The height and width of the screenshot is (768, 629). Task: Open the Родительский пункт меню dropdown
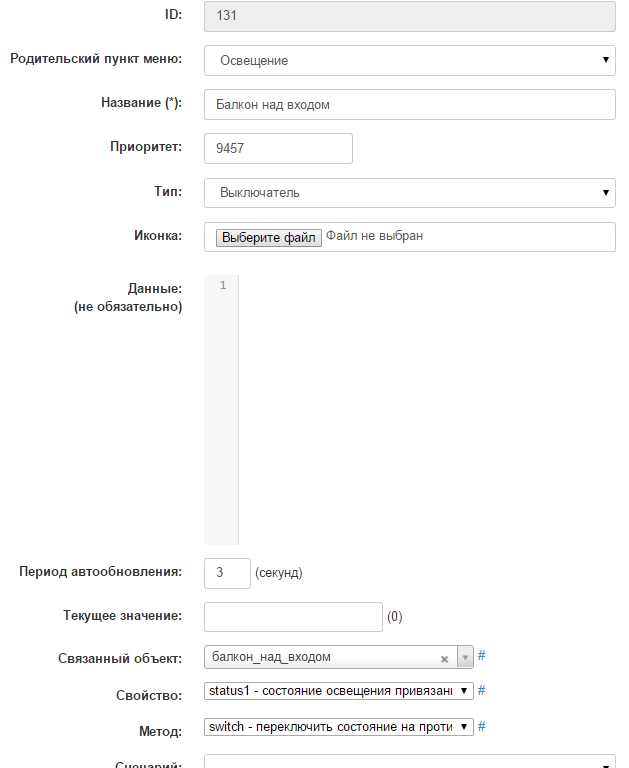tap(409, 60)
